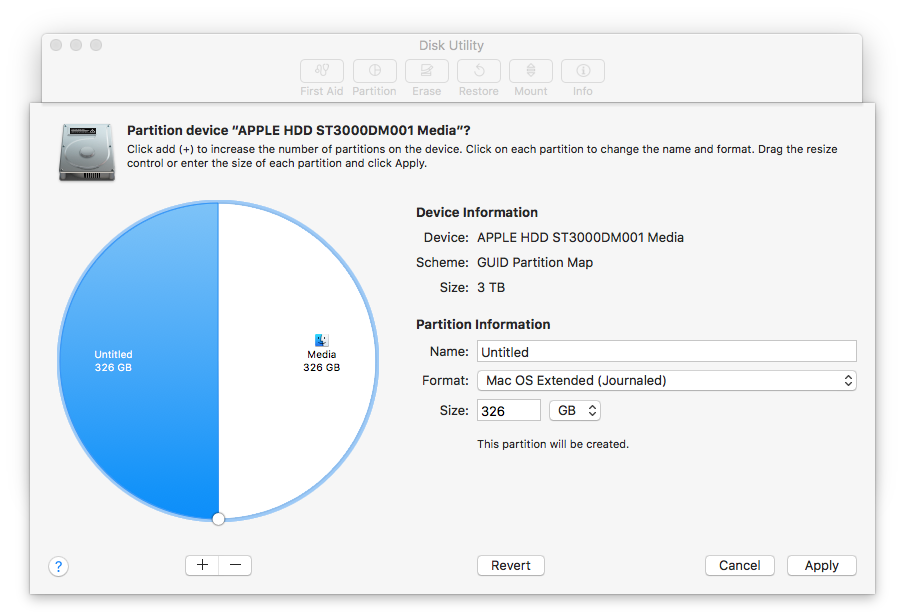
Task: Click the GUID Partition Map scheme text
Action: click(x=535, y=262)
